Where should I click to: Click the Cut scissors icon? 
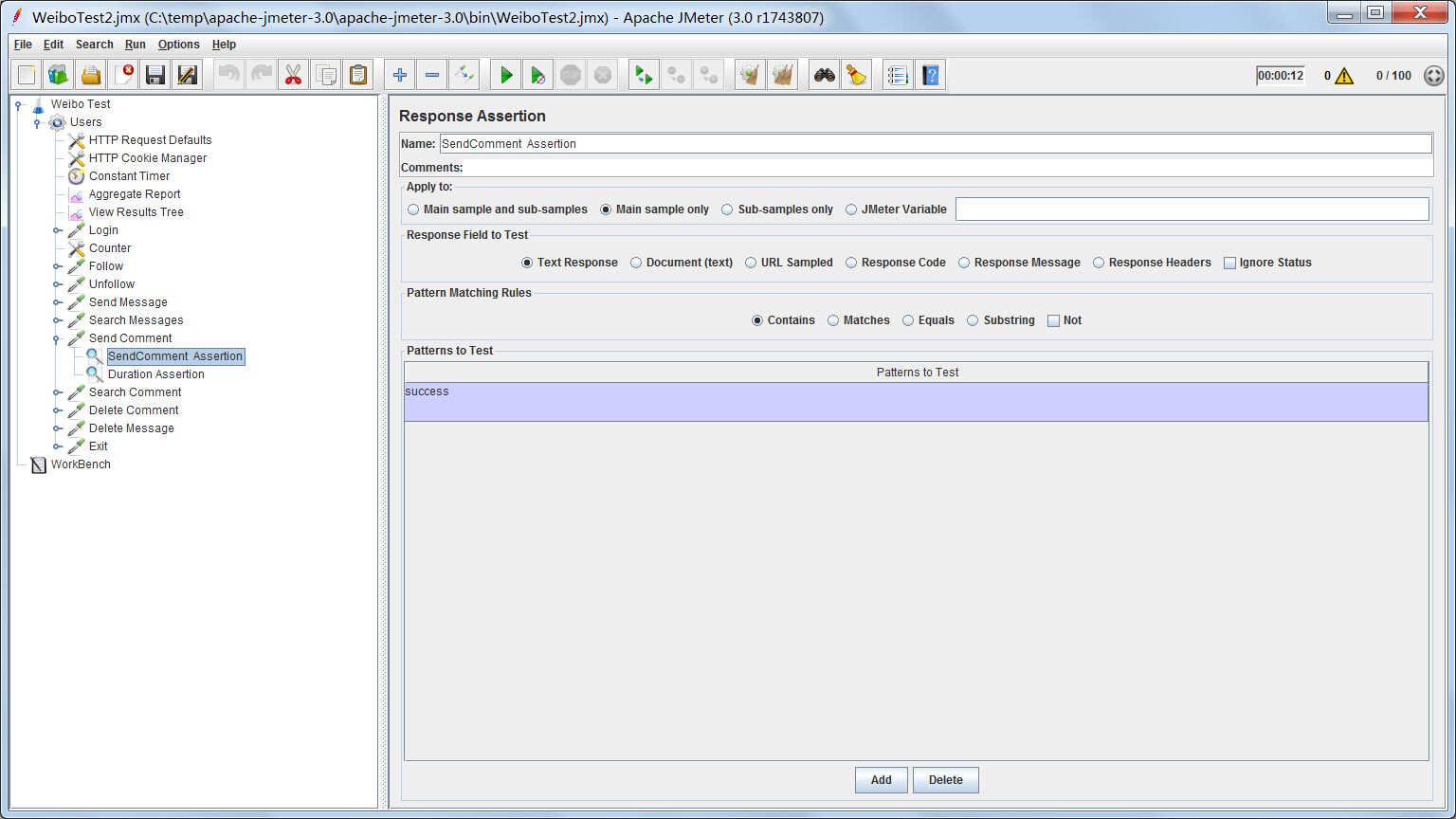click(x=293, y=75)
